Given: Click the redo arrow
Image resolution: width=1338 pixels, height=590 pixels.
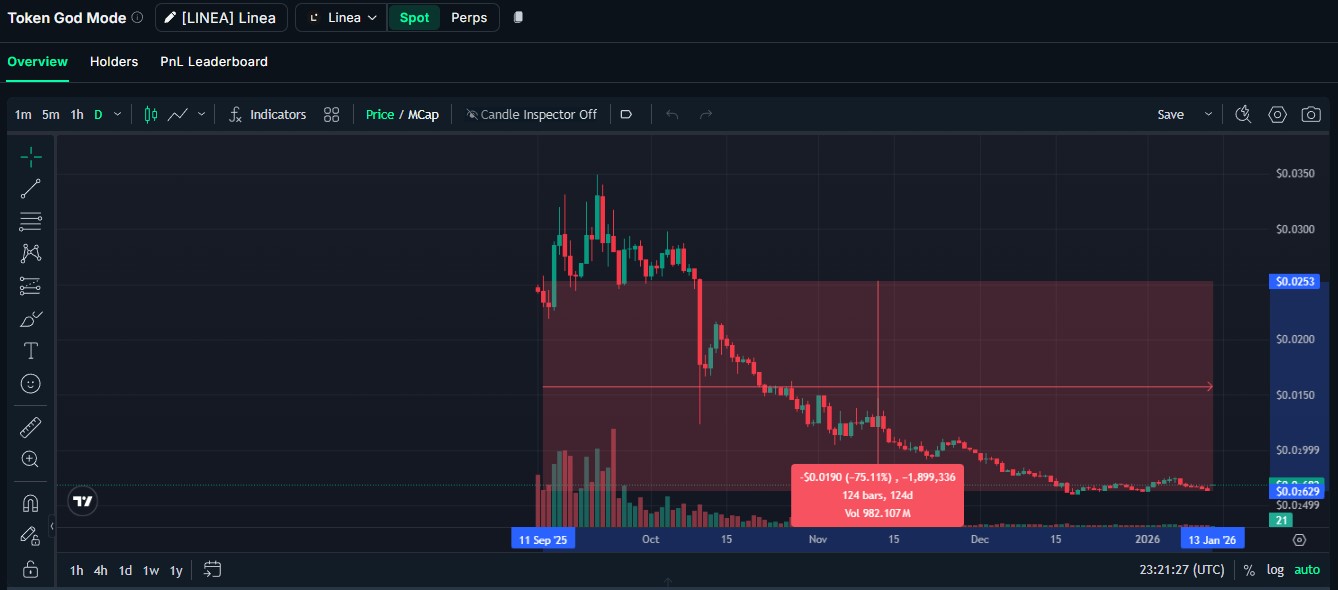Looking at the screenshot, I should point(706,115).
